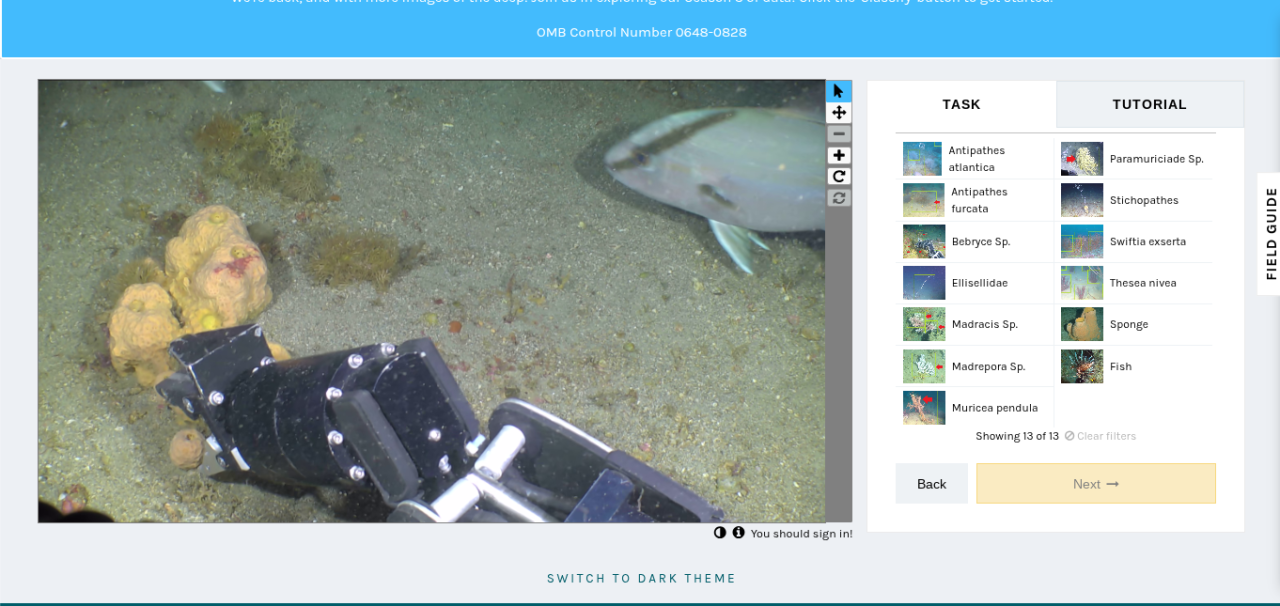Select Madracis Sp. option
1280x606 pixels.
pyautogui.click(x=976, y=324)
